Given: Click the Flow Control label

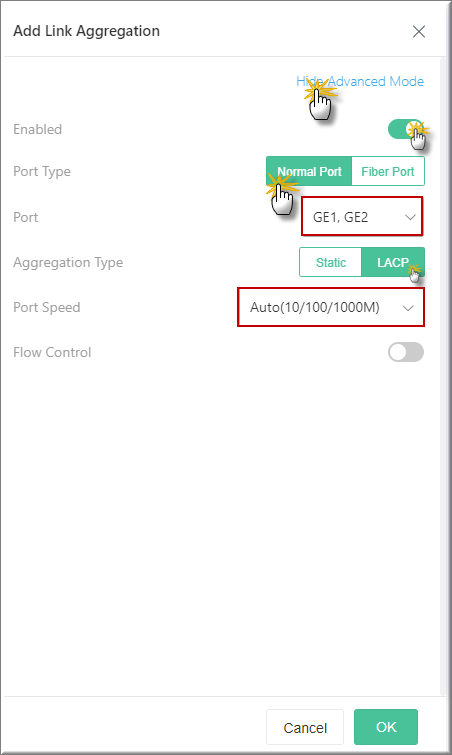Looking at the screenshot, I should [x=52, y=352].
